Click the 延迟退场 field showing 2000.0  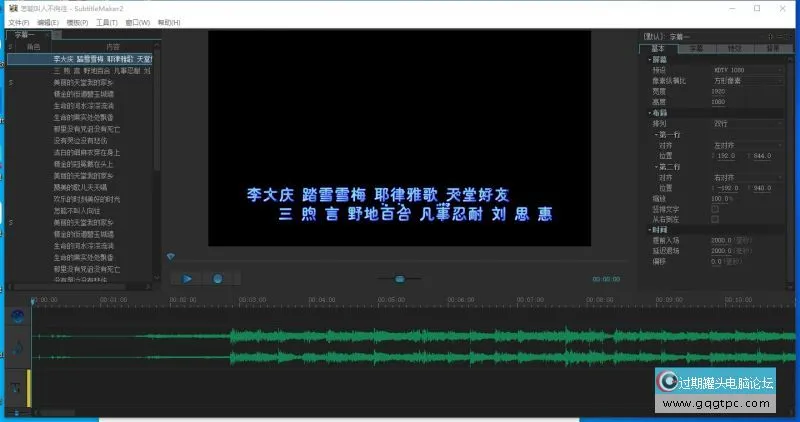[x=721, y=251]
